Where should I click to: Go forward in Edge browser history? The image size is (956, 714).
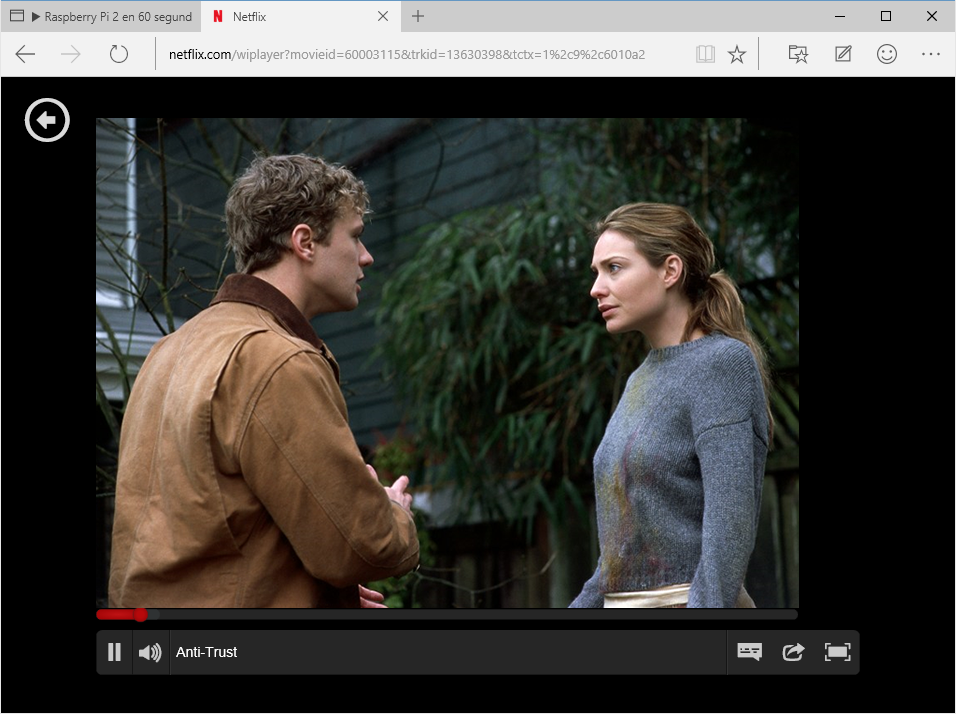tap(71, 54)
